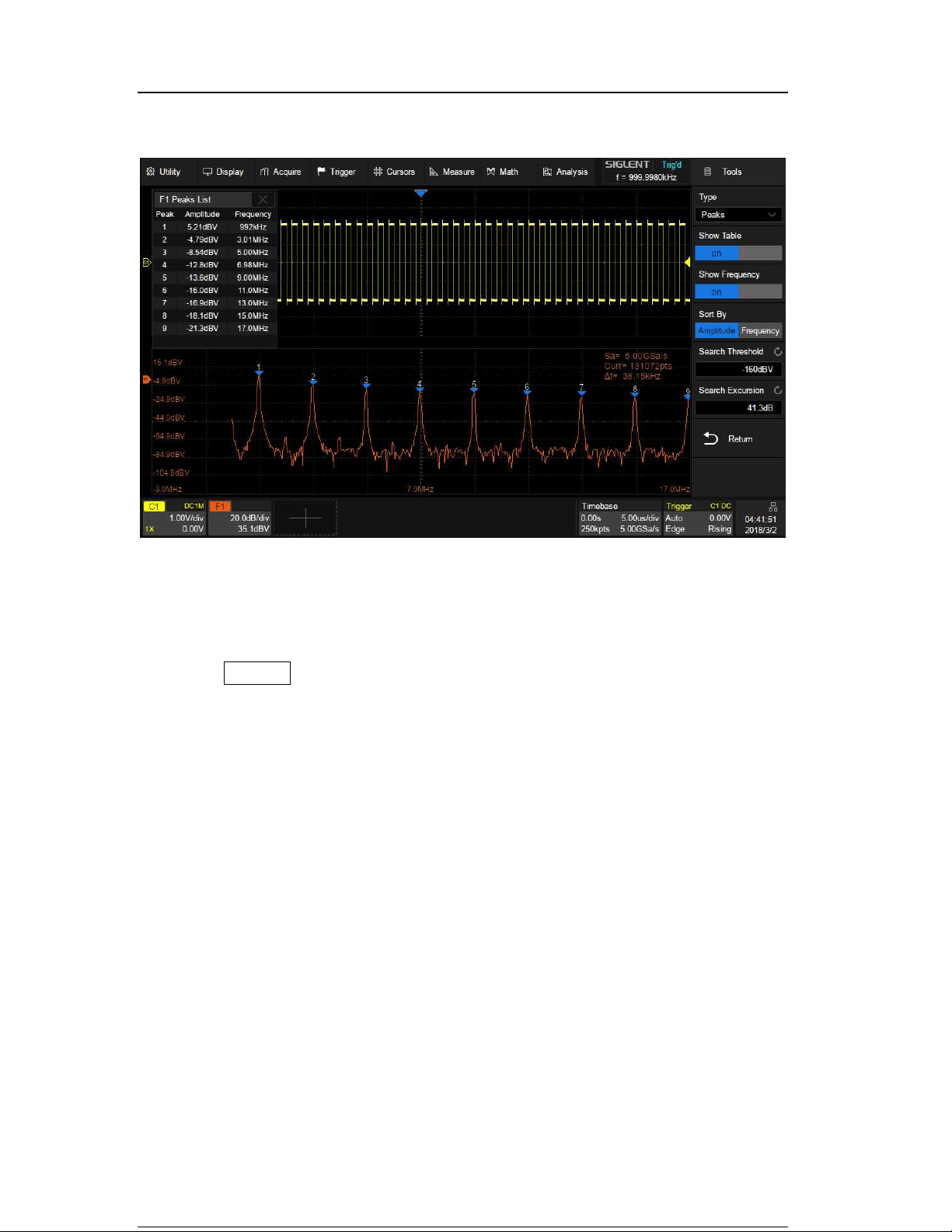Click the Search Excursion value field

738,408
